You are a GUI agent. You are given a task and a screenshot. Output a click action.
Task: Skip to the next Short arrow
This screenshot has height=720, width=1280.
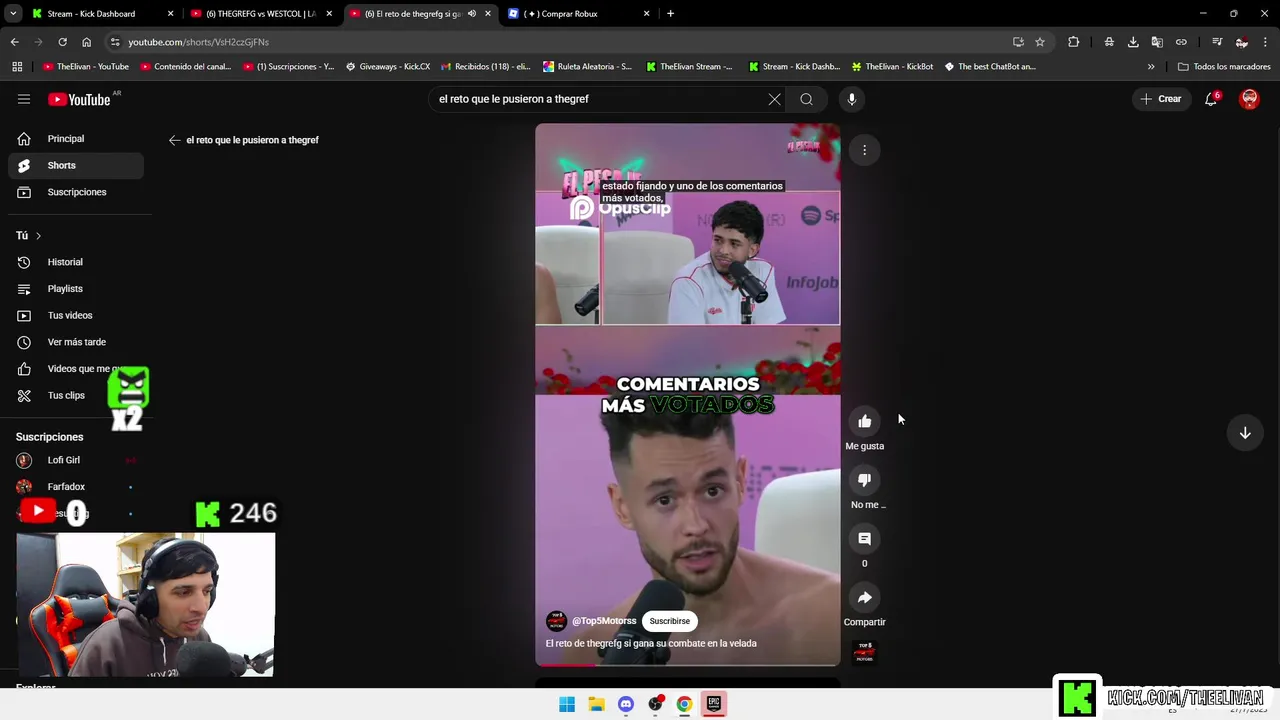(1245, 433)
